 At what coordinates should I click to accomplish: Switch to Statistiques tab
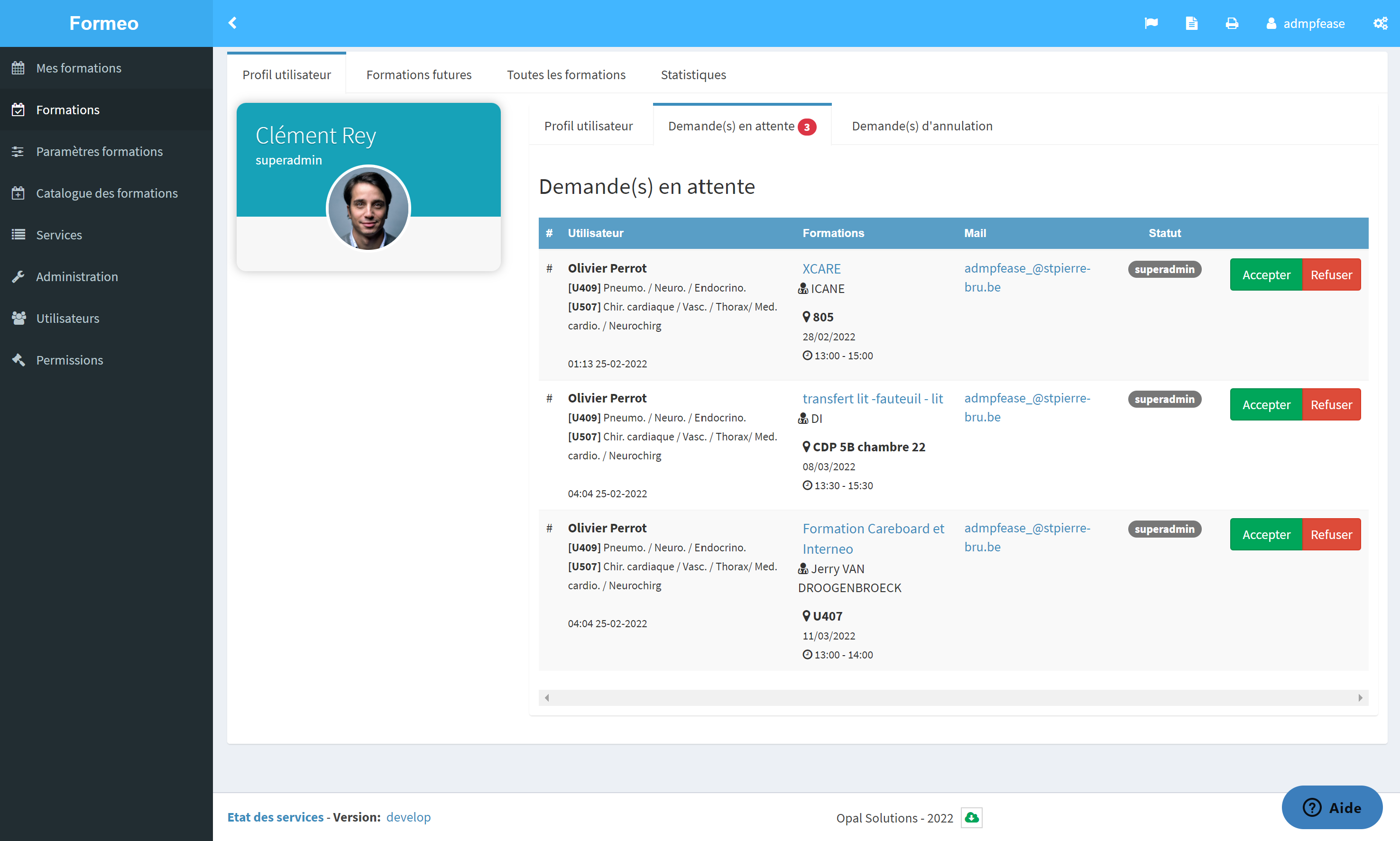[x=693, y=75]
